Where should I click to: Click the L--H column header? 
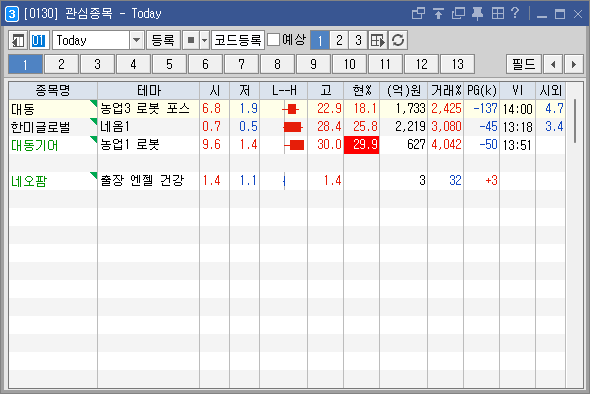[284, 90]
